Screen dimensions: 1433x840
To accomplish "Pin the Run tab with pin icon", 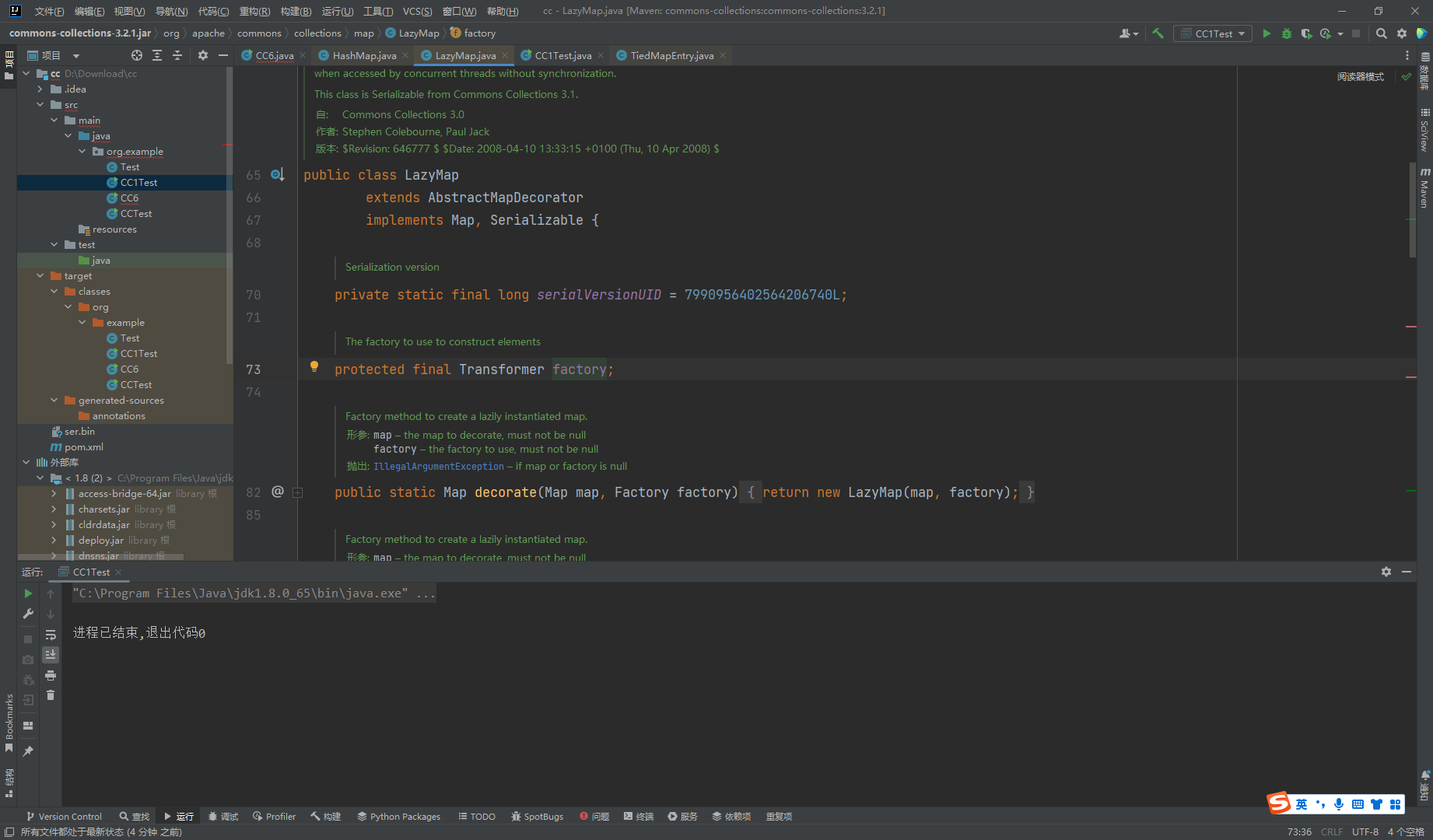I will click(x=28, y=751).
